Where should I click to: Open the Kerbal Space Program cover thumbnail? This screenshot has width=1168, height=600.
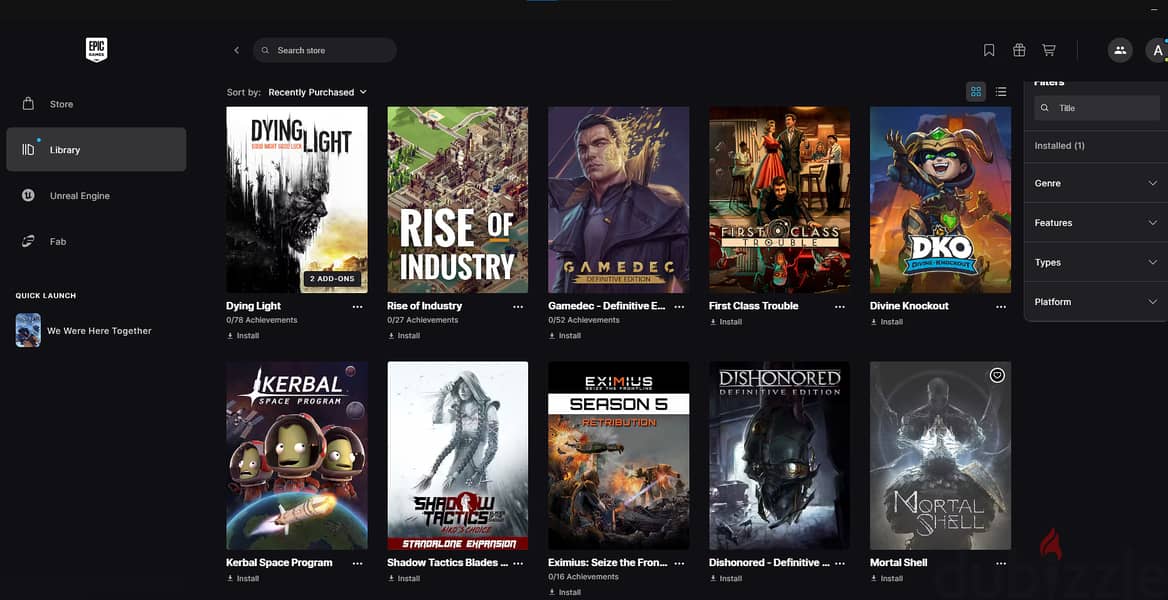[x=296, y=455]
